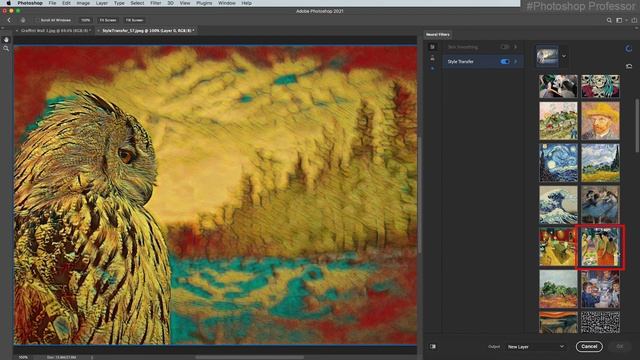The image size is (640, 360).
Task: Open the Select menu
Action: click(x=137, y=3)
